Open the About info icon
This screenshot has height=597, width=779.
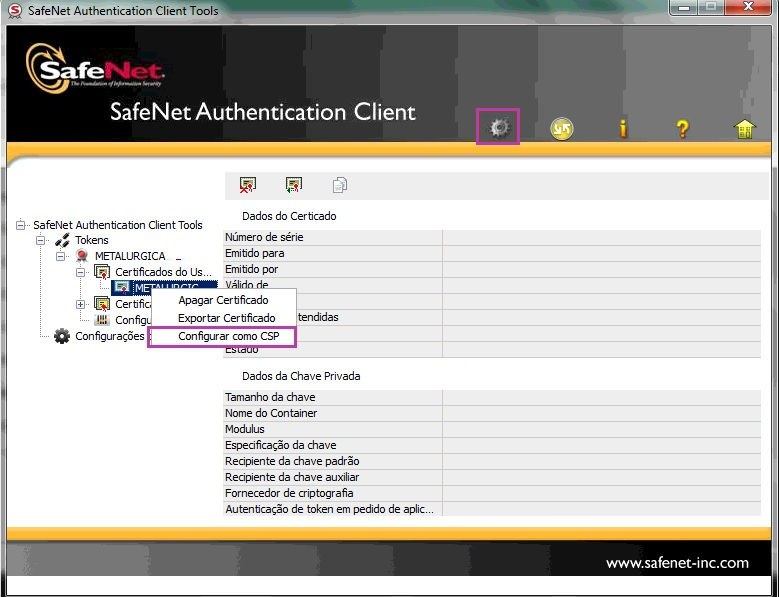pos(623,129)
